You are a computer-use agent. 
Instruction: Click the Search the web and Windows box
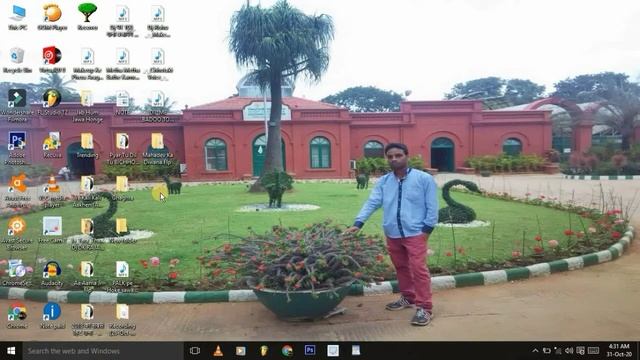click(x=103, y=351)
